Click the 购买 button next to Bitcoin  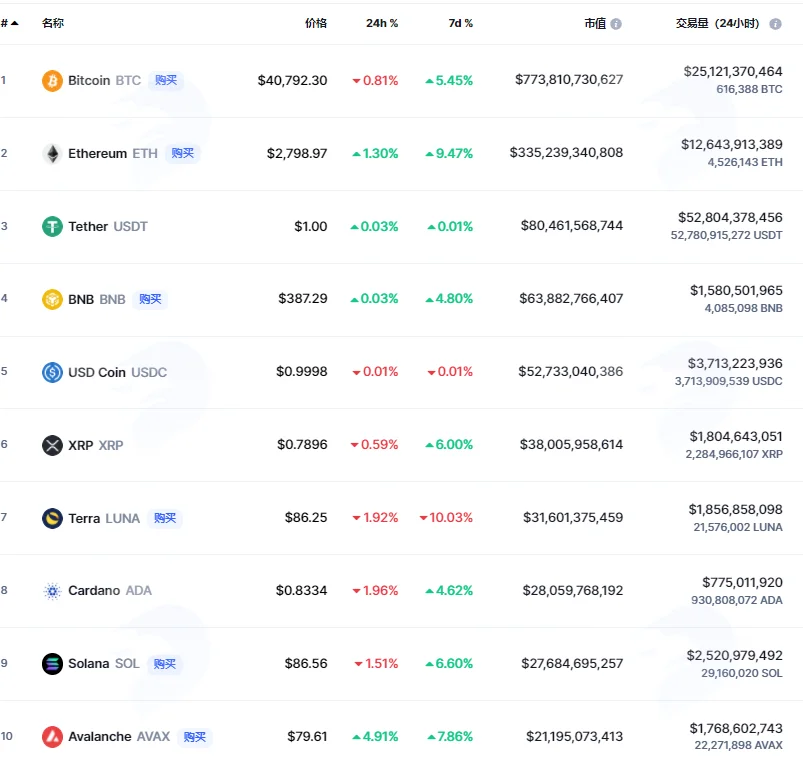click(x=166, y=80)
